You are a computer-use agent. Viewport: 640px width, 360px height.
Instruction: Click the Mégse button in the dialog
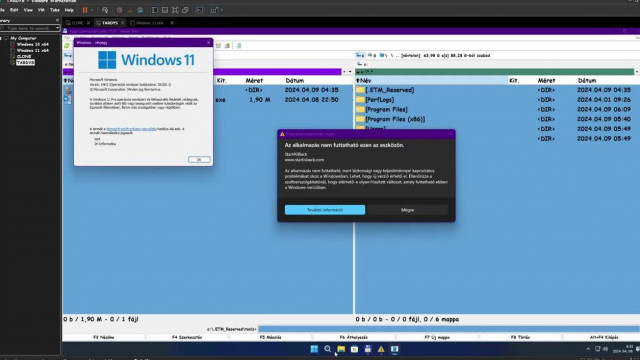coord(407,210)
